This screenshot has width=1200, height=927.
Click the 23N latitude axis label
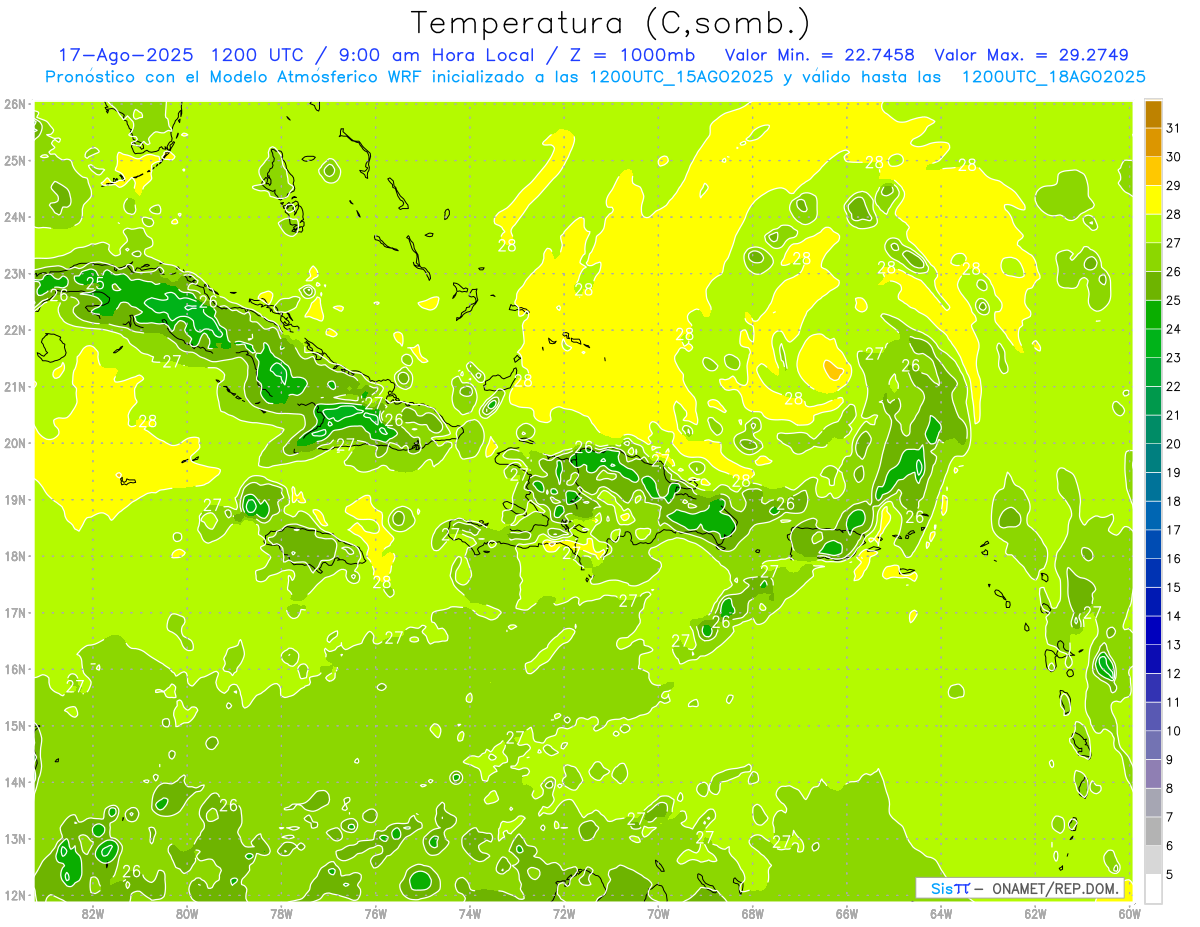(15, 273)
